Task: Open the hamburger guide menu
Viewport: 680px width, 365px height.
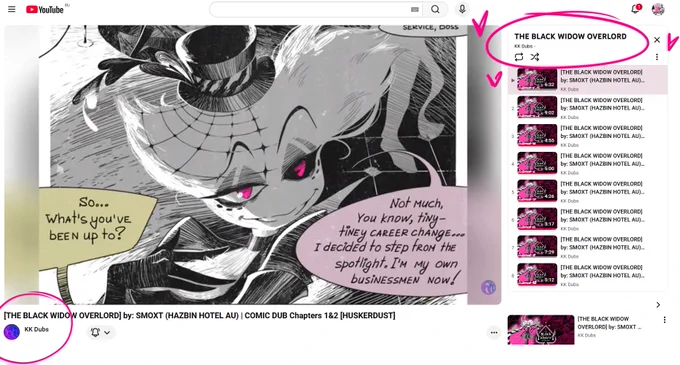Action: point(12,9)
